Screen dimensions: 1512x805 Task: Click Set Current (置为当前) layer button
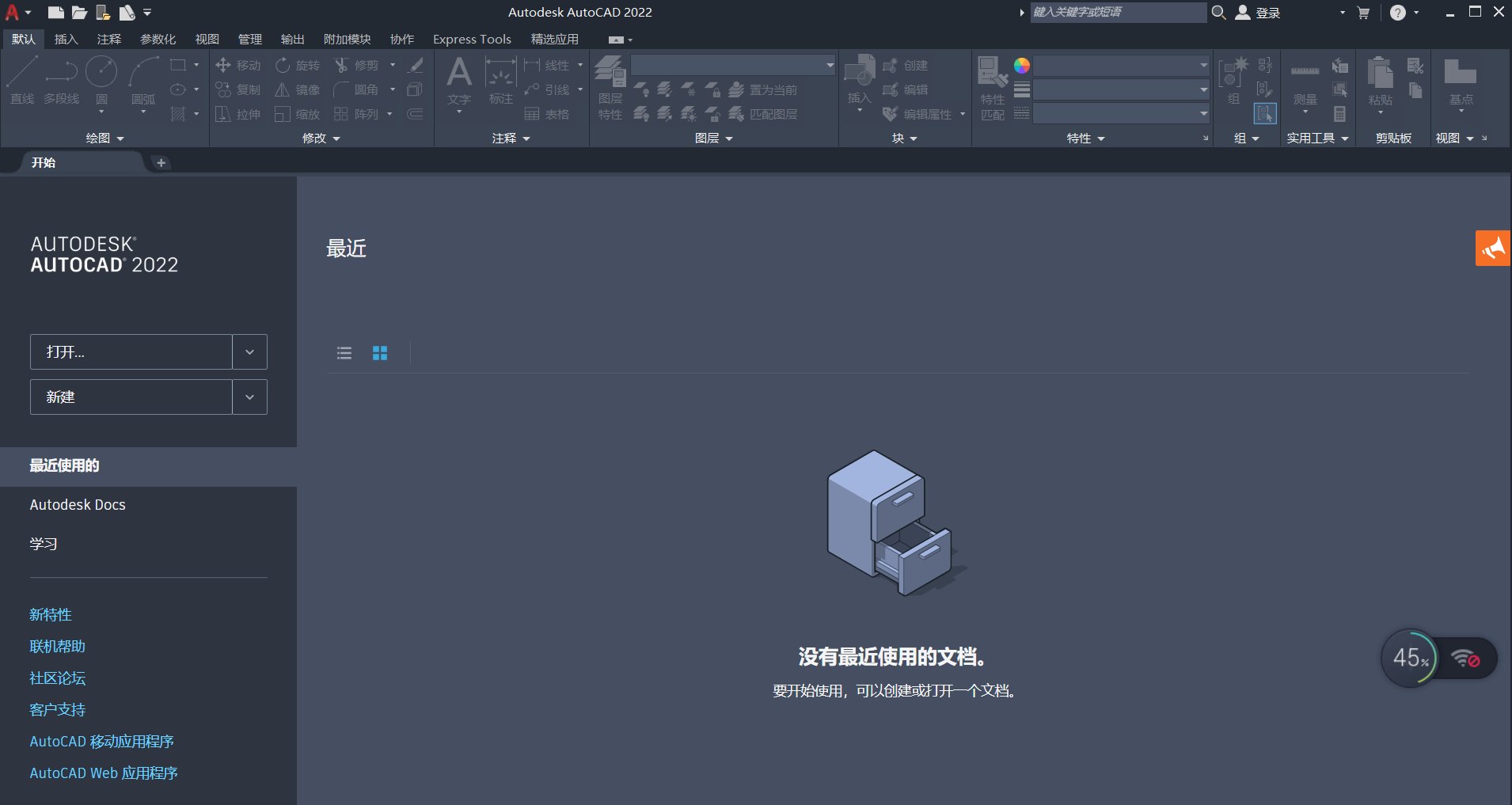[x=764, y=89]
